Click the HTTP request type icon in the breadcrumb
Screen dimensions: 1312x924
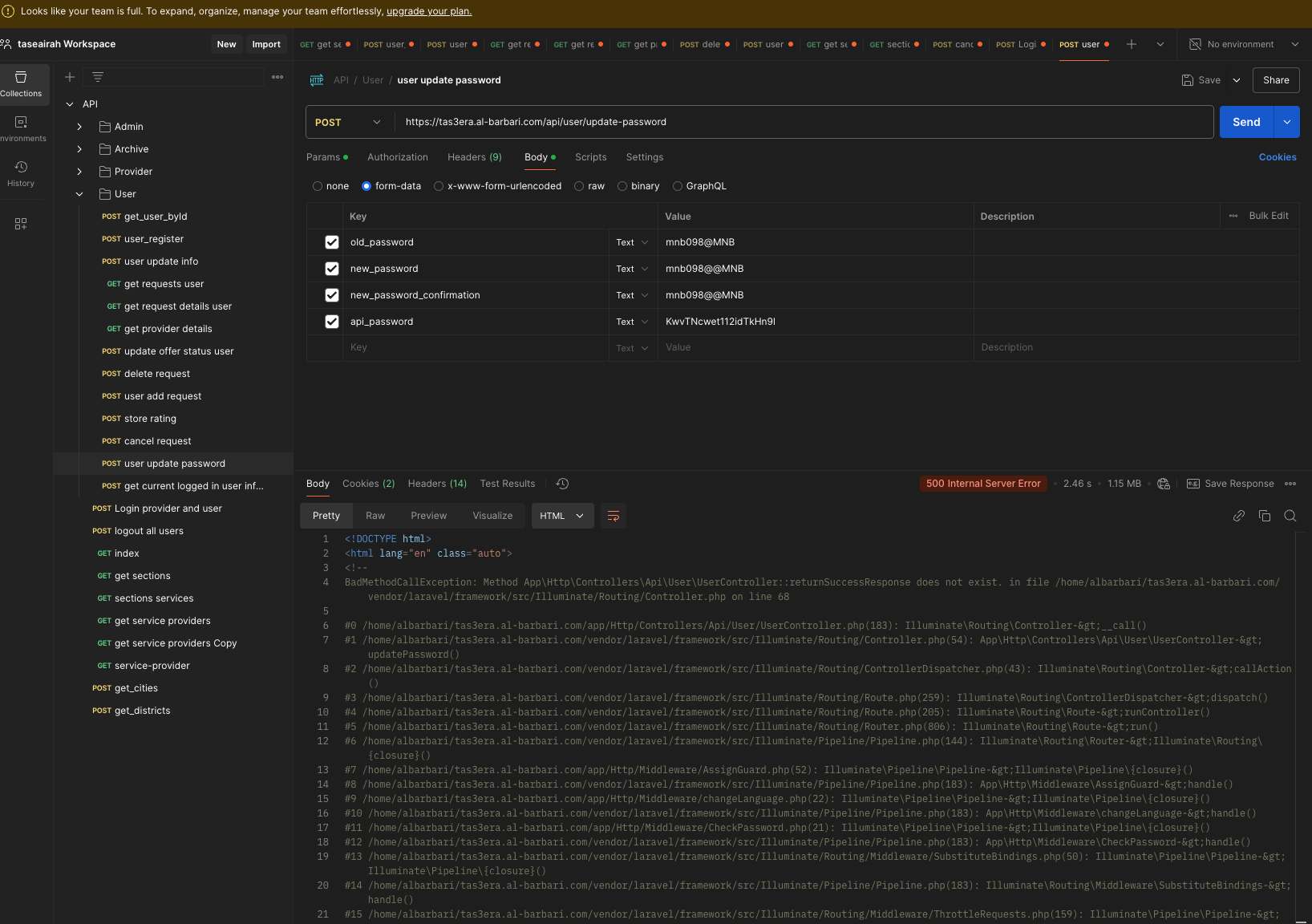317,80
